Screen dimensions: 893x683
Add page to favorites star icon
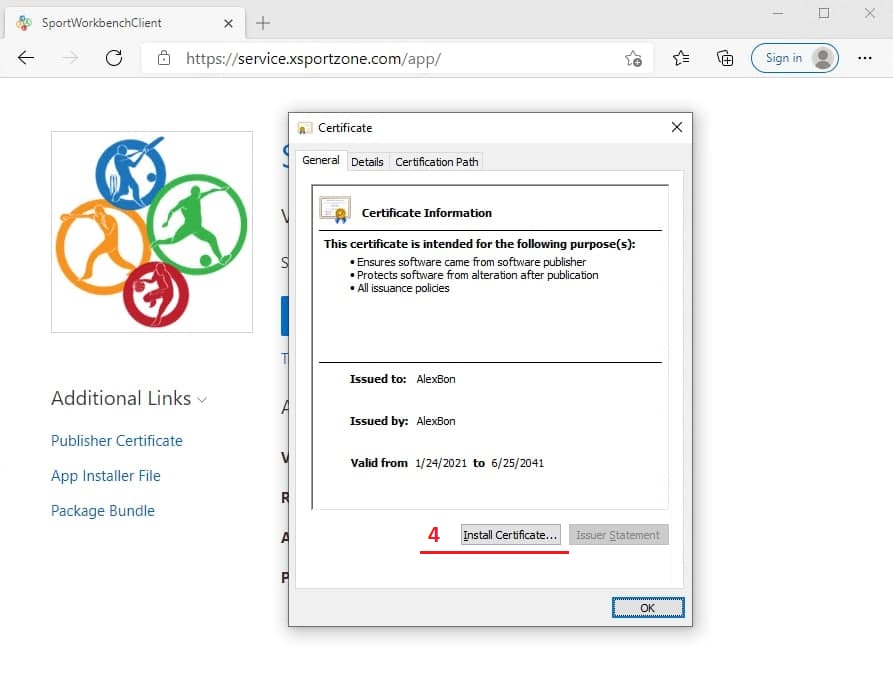coord(633,59)
